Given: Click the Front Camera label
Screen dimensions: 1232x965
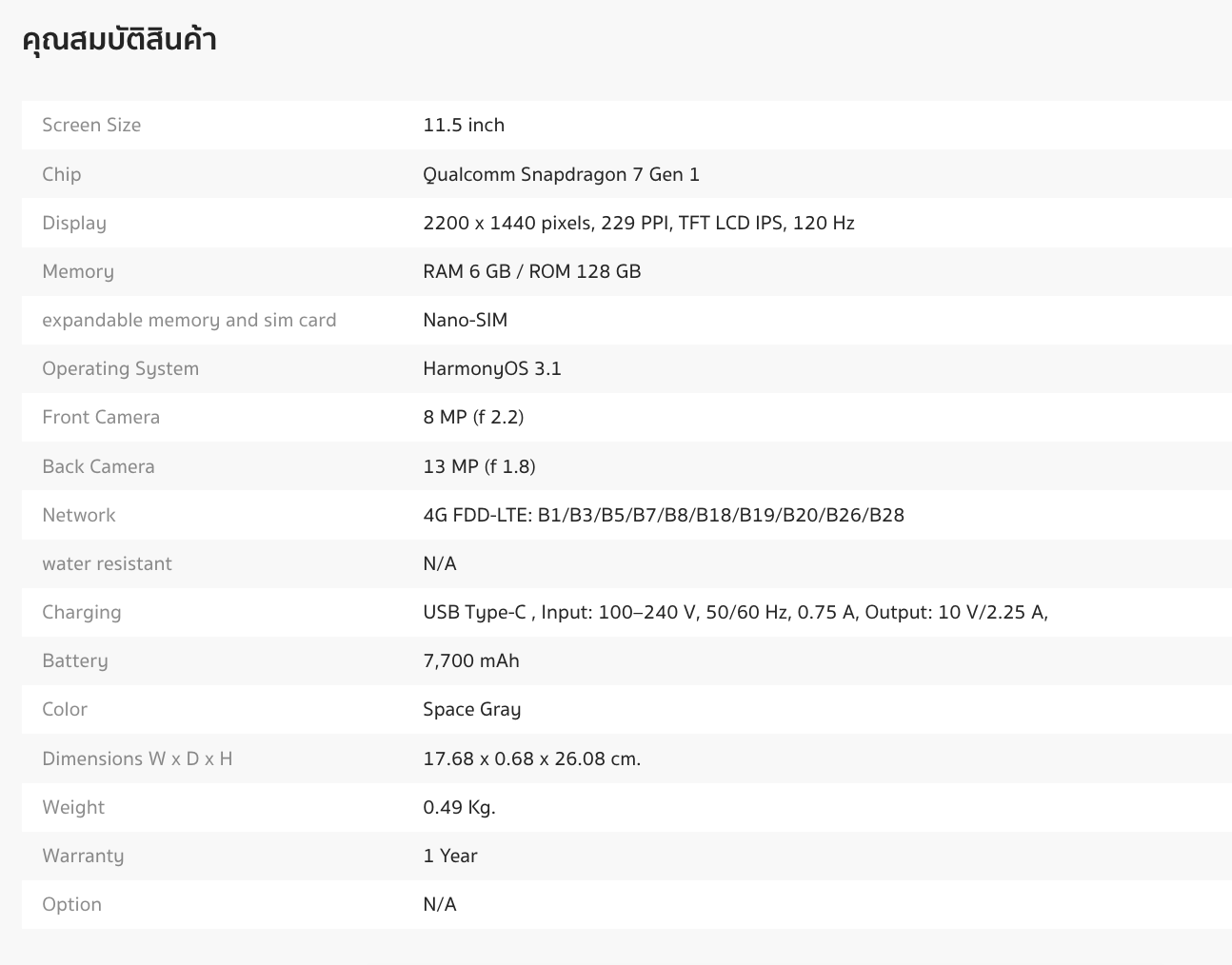Looking at the screenshot, I should [101, 417].
